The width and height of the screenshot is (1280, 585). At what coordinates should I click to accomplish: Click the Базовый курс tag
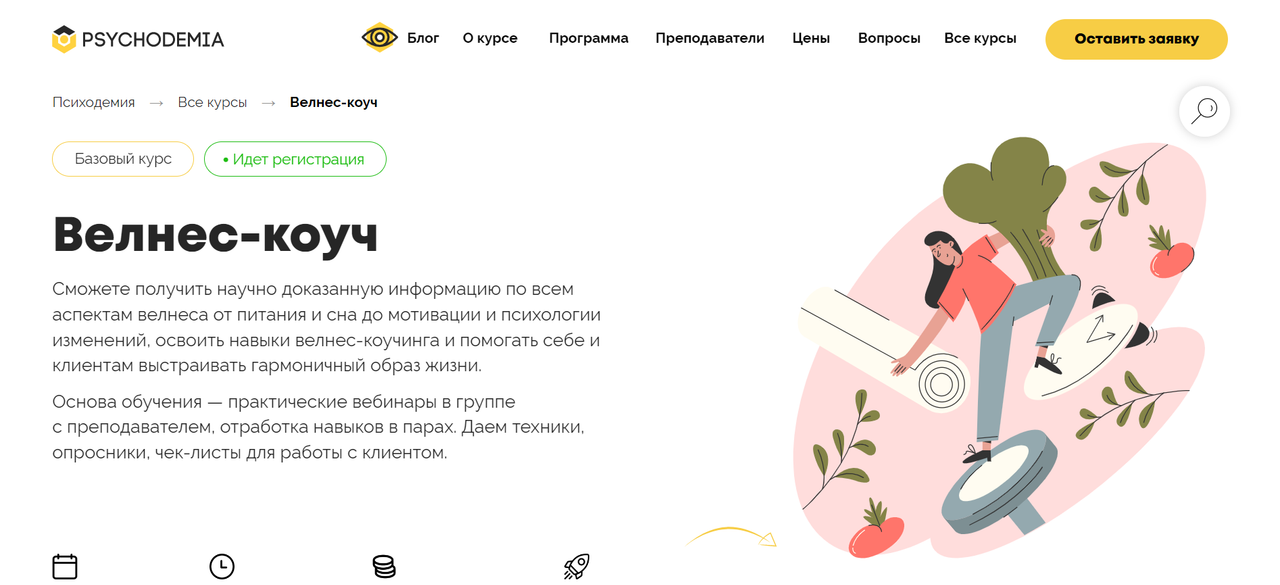[x=123, y=159]
